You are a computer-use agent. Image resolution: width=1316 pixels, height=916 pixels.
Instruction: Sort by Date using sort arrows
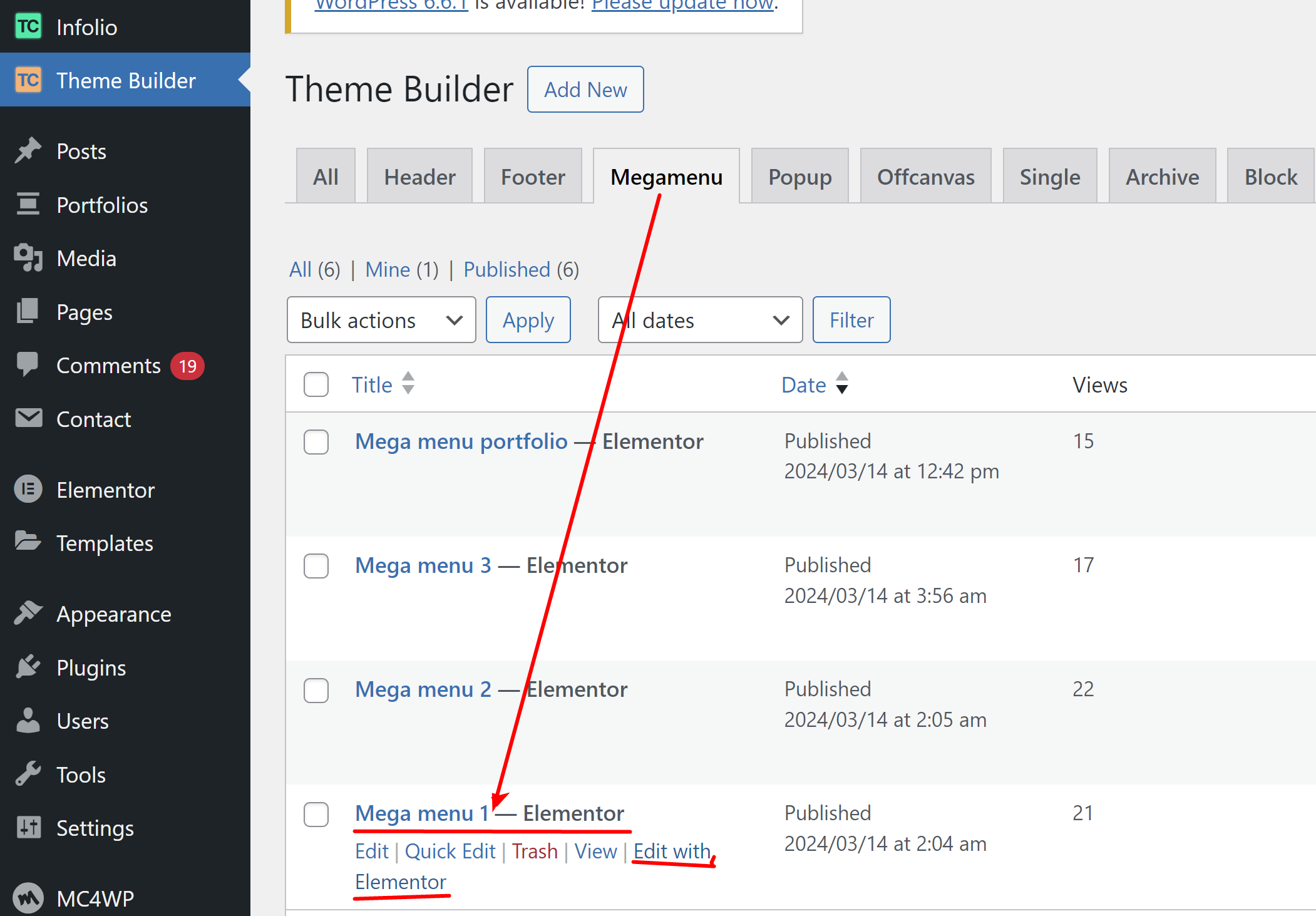[x=842, y=383]
